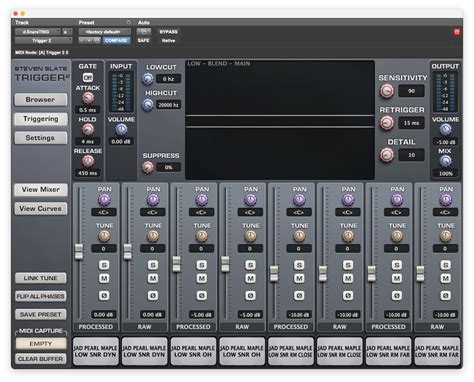This screenshot has width=474, height=382.
Task: Open the Preset settings menu circle button
Action: click(129, 22)
